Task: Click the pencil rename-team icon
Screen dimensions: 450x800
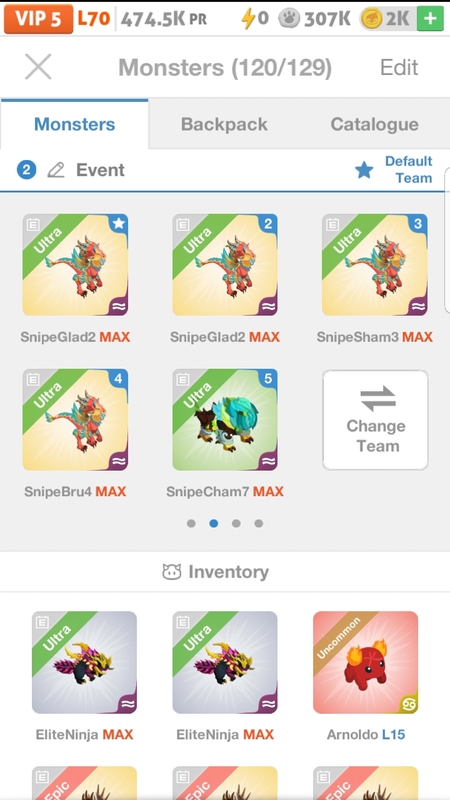Action: click(x=56, y=170)
